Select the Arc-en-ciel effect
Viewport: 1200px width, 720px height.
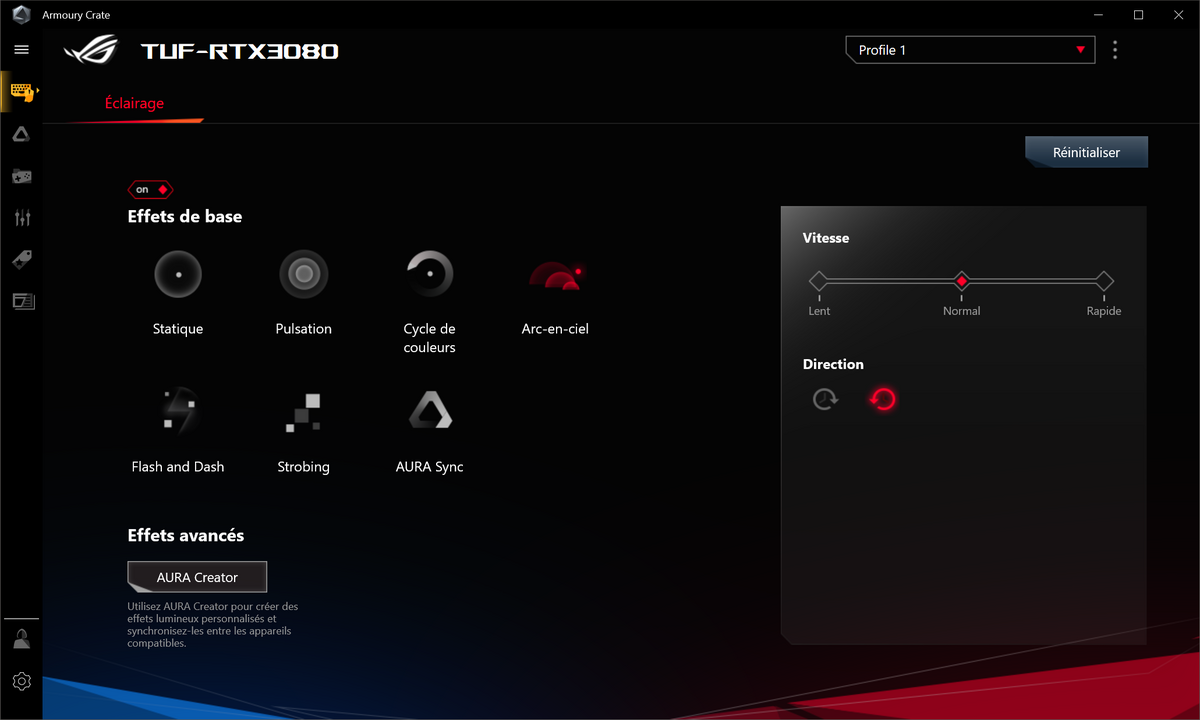coord(556,274)
